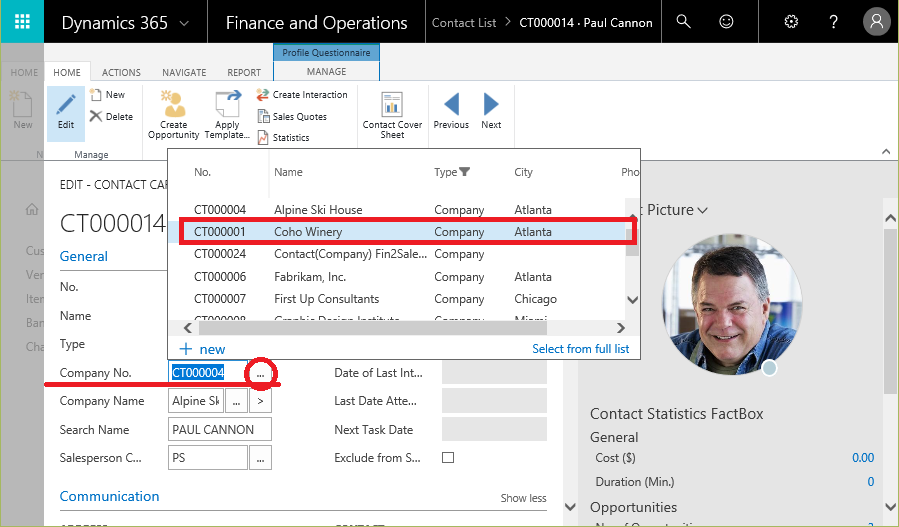Image resolution: width=899 pixels, height=527 pixels.
Task: Click the lookup list scroll-down chevron
Action: [x=632, y=299]
